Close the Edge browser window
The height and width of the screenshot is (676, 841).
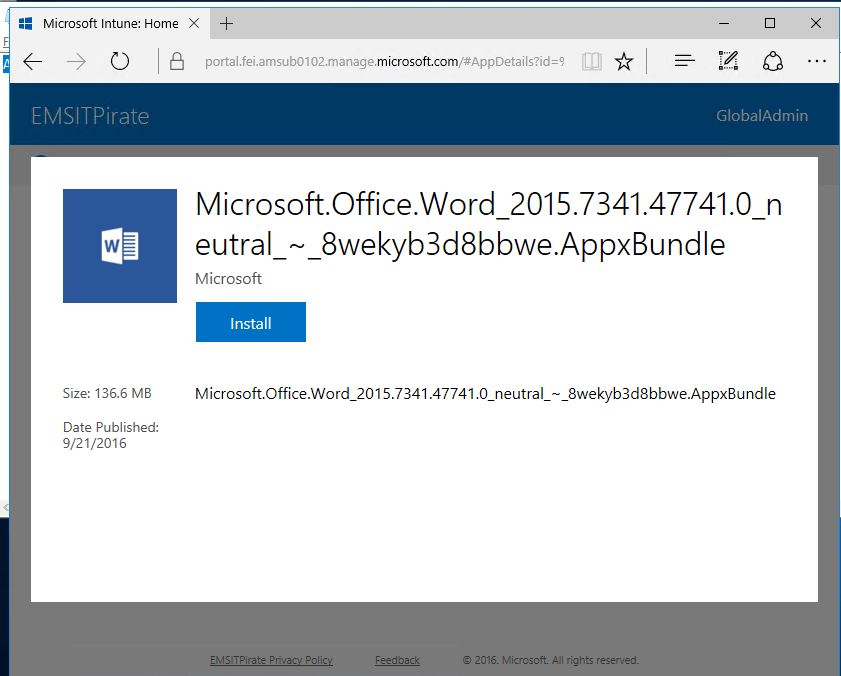816,24
